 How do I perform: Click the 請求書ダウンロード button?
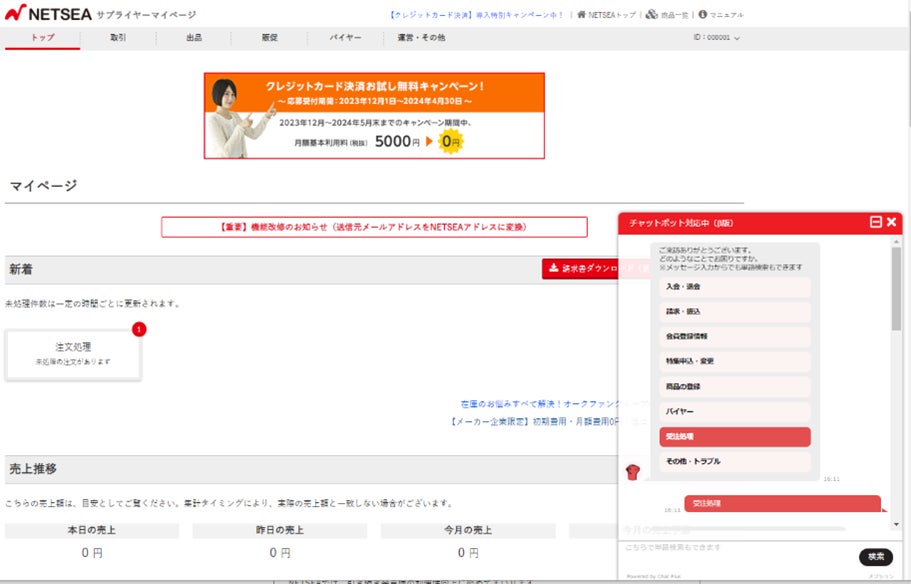coord(580,268)
